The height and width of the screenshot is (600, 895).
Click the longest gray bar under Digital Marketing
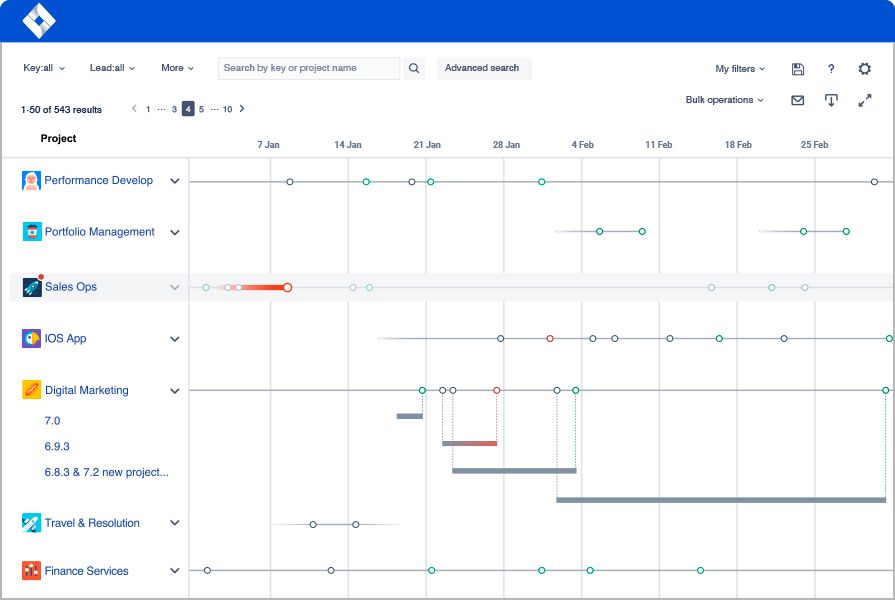click(721, 500)
